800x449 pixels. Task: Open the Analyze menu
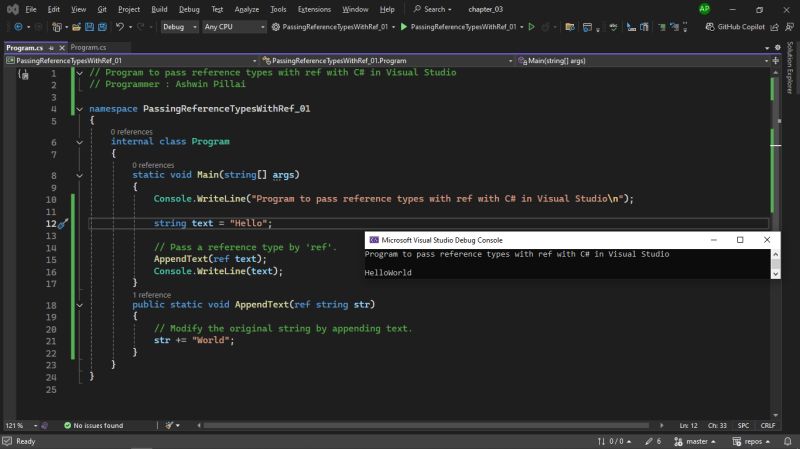(246, 9)
